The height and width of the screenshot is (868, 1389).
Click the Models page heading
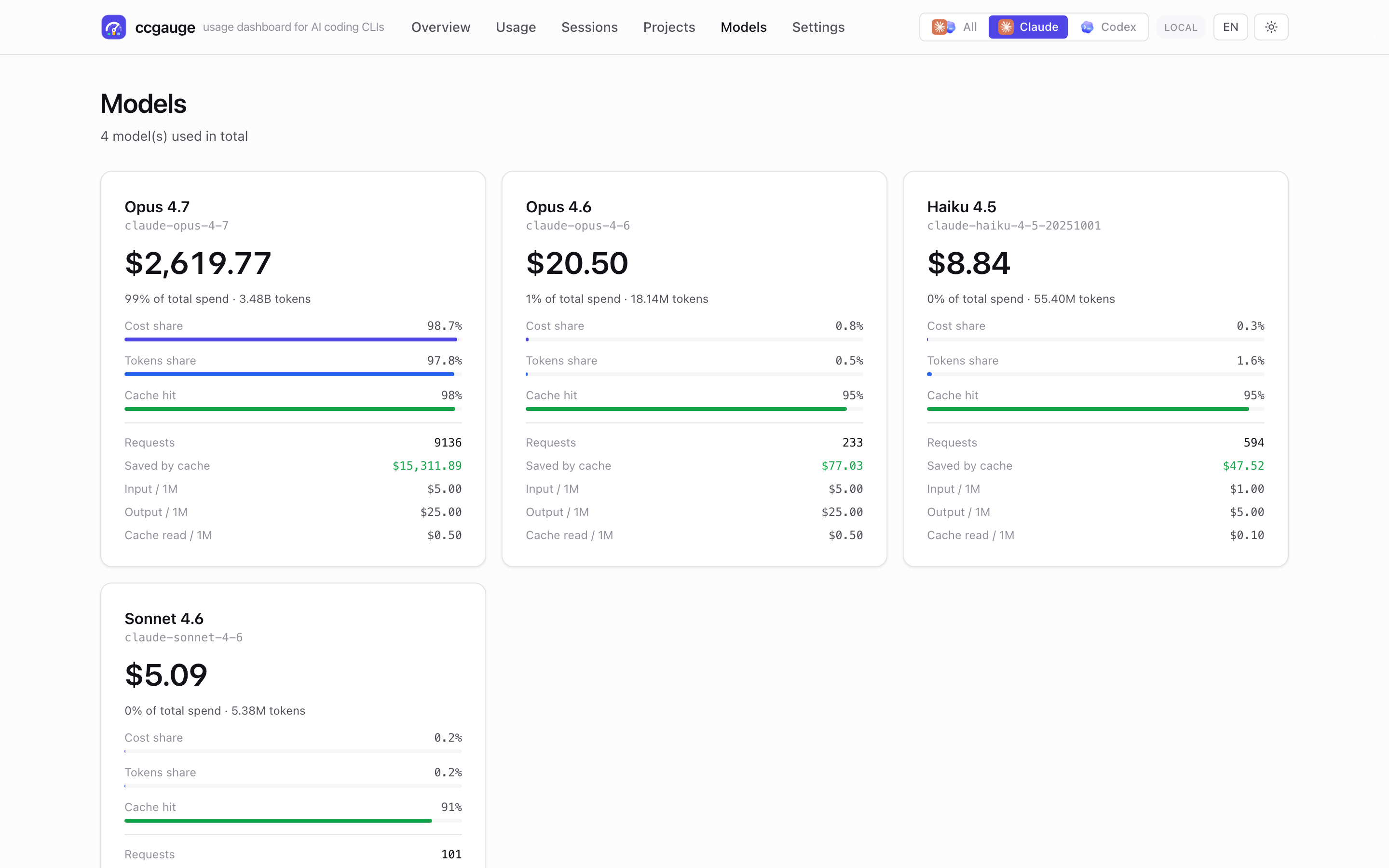coord(144,104)
